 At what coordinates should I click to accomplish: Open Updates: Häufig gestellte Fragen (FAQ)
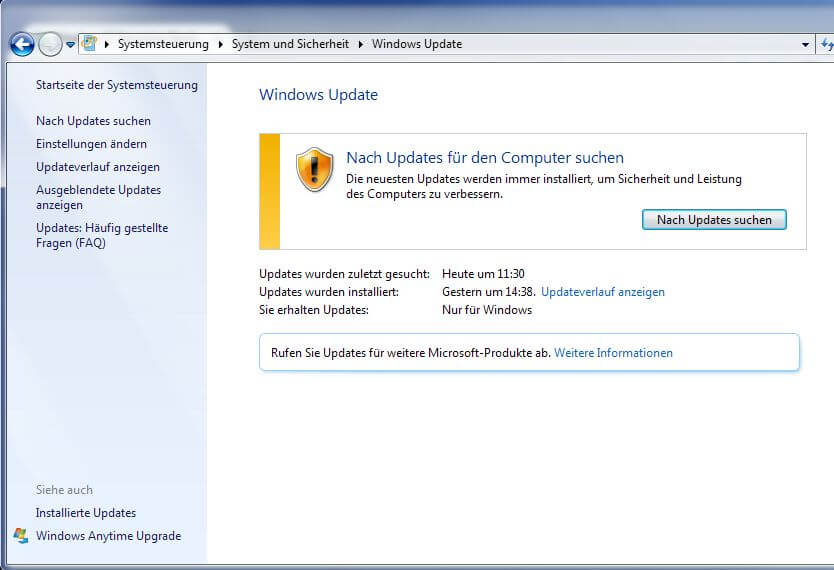click(102, 235)
